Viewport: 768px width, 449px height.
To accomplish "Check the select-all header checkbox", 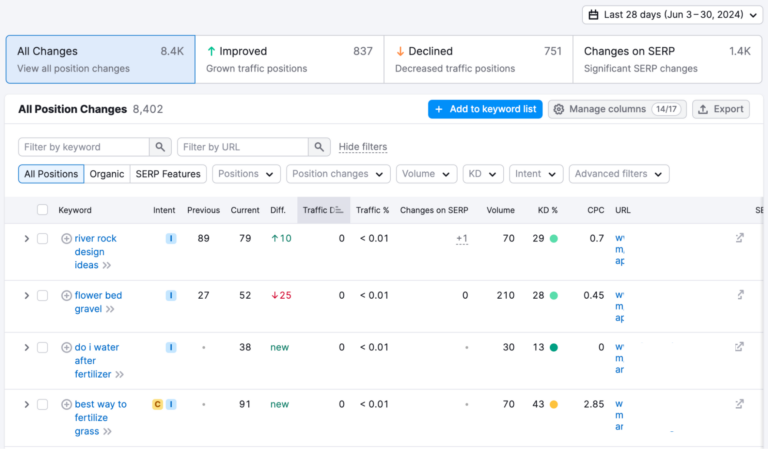I will click(x=42, y=210).
